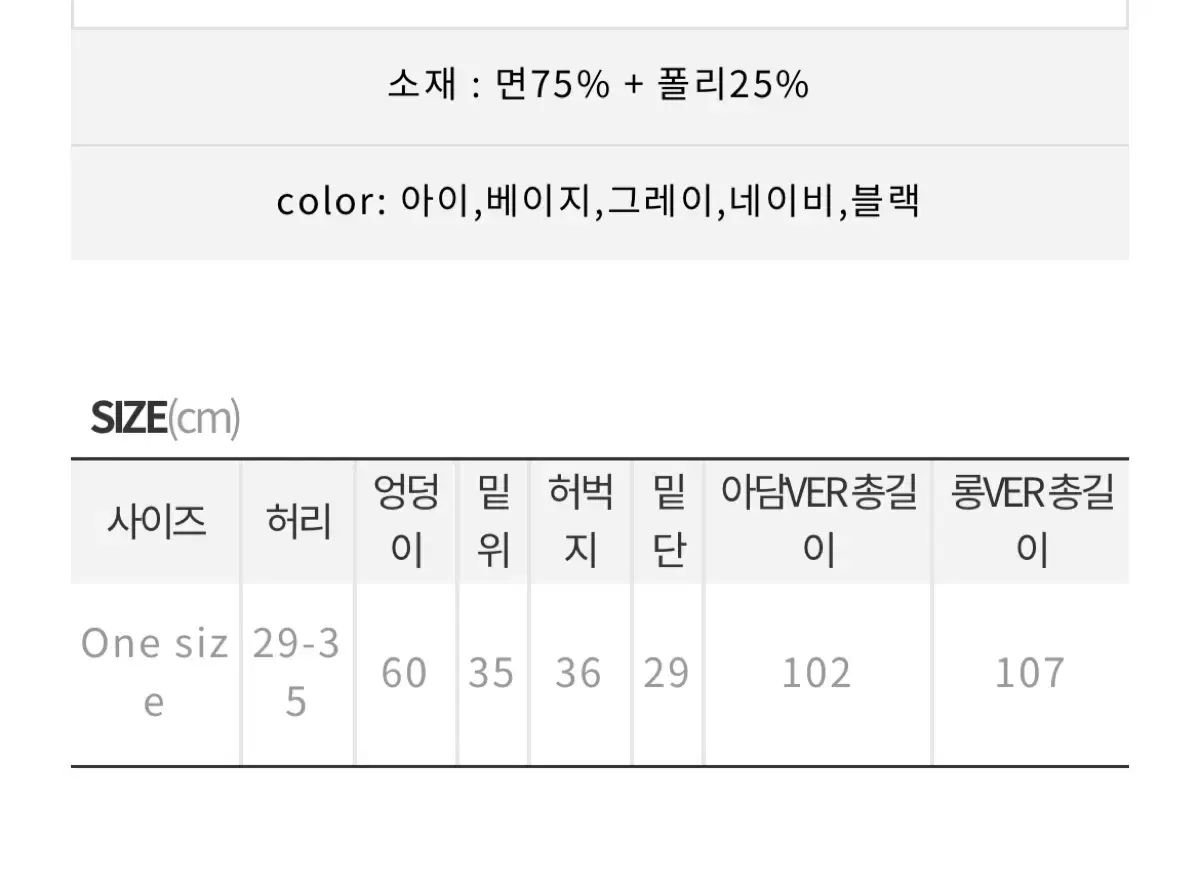Select the 아담VER 총길이 column header
Image resolution: width=1200 pixels, height=882 pixels.
818,521
